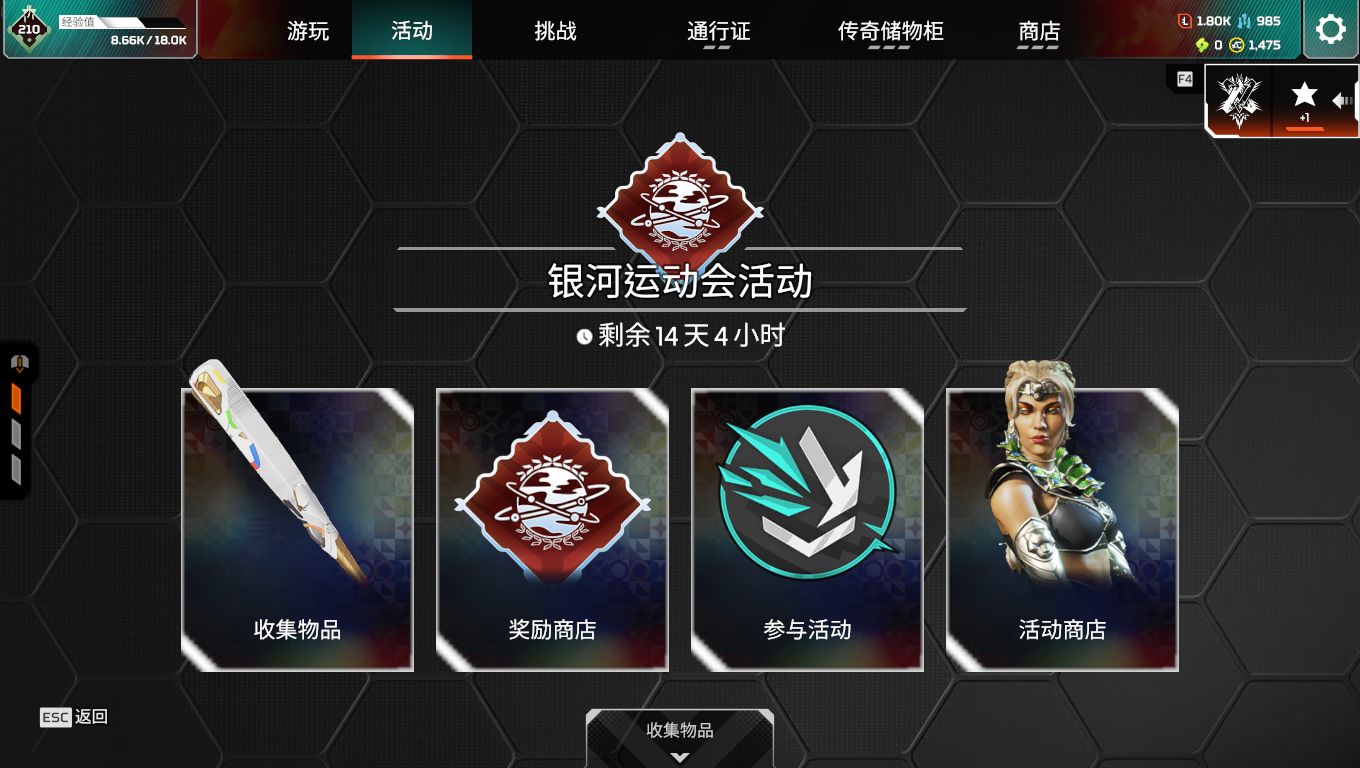
Task: Go to the 商店 tab
Action: pos(1039,31)
